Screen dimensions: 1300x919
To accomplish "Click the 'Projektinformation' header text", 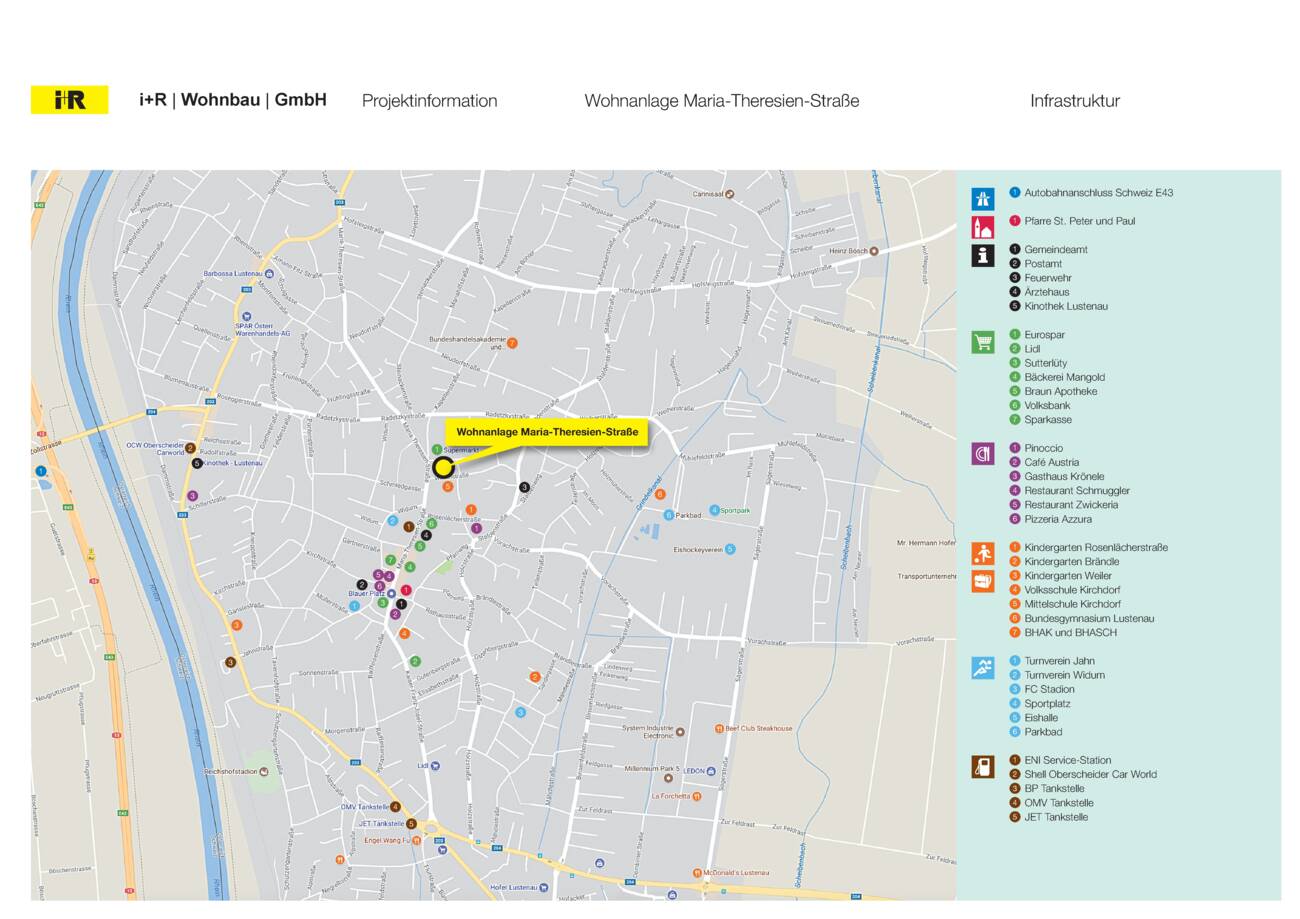I will 429,100.
